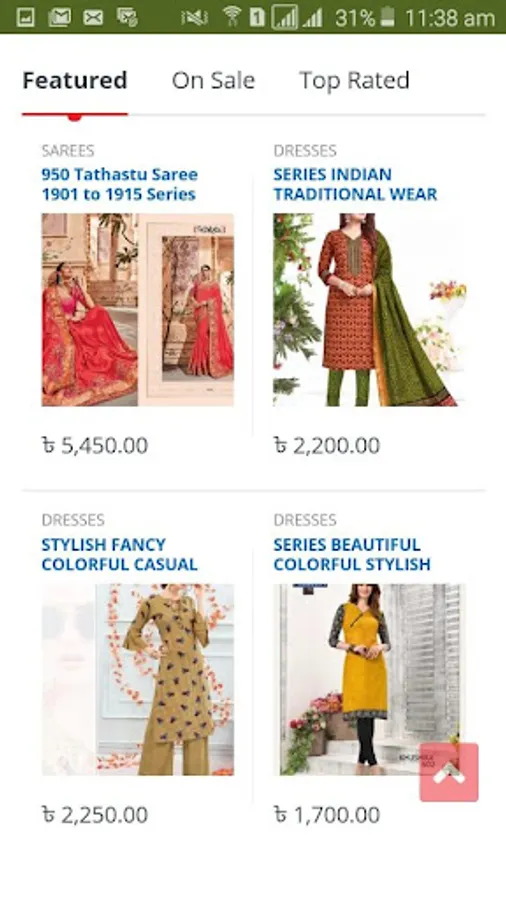Tap the red saree product image
The image size is (506, 900).
tap(138, 310)
